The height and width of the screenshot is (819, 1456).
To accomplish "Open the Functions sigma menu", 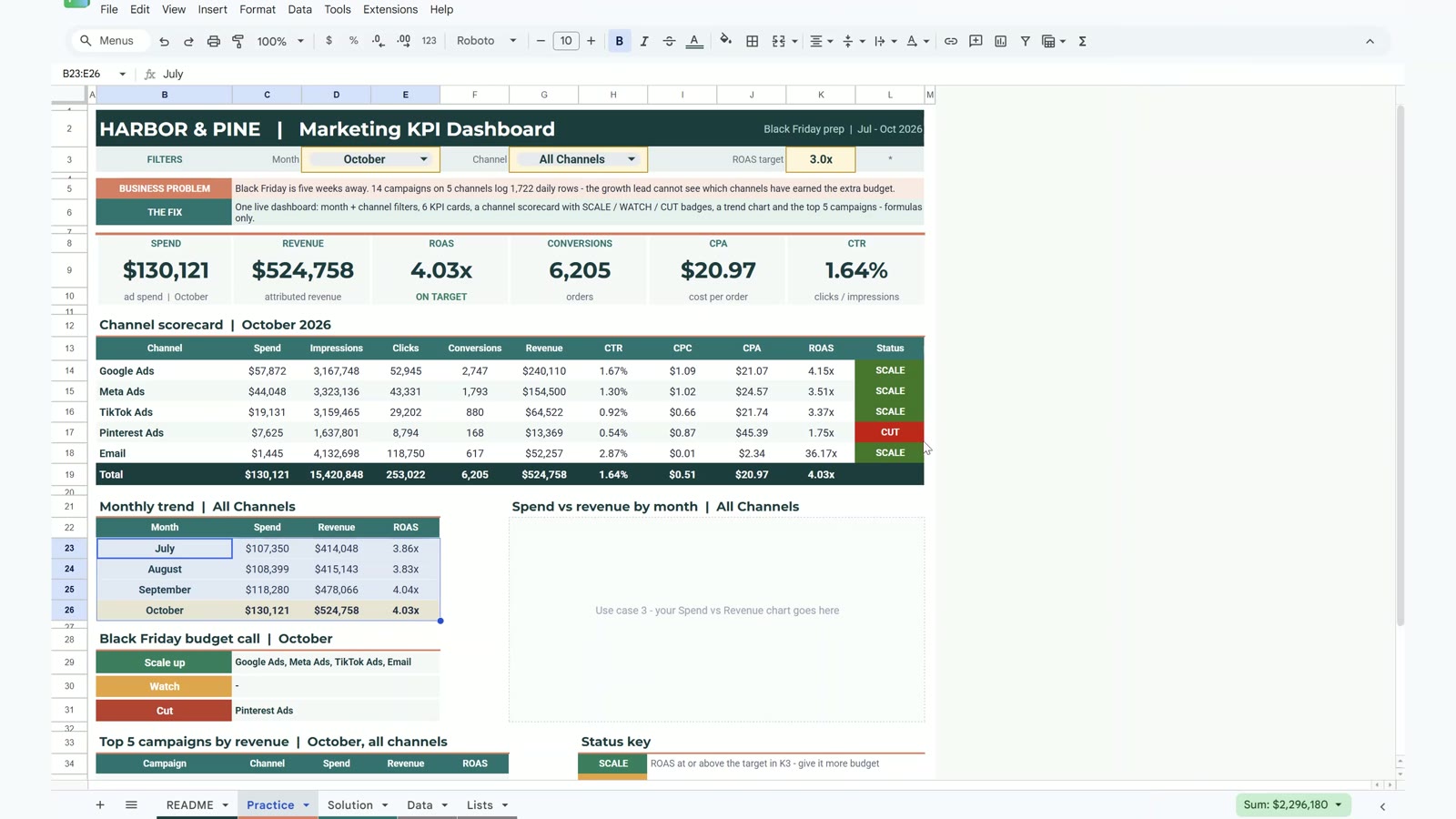I will pyautogui.click(x=1083, y=41).
